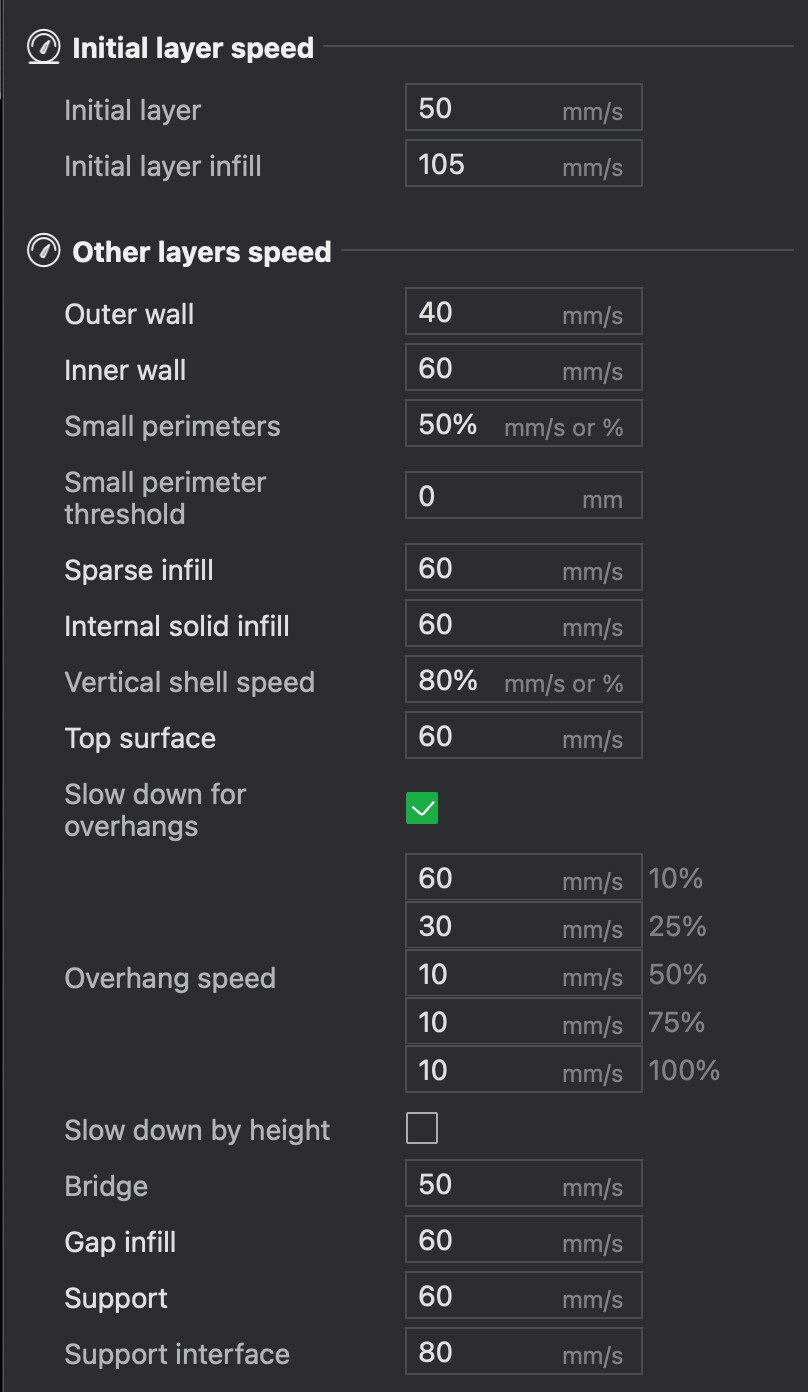Enable the Slow down by height checkbox
Screen dimensions: 808x1392
tap(422, 1128)
